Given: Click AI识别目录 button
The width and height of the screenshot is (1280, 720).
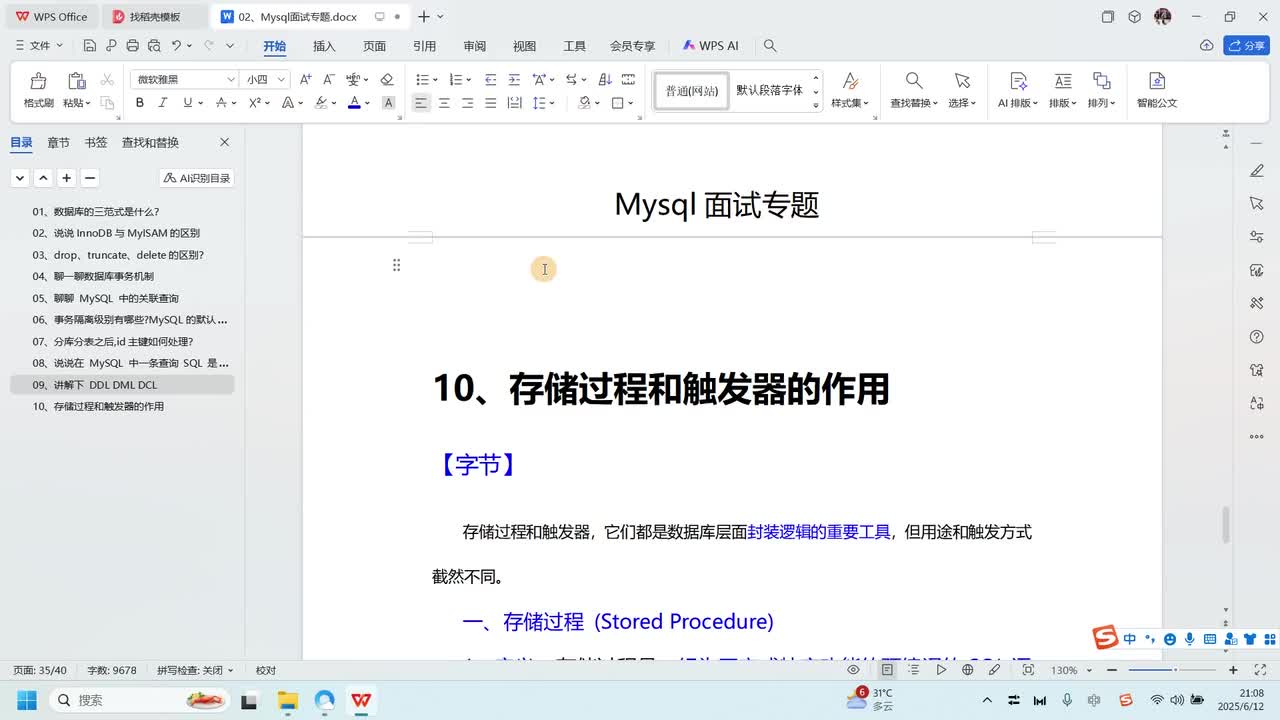Looking at the screenshot, I should pyautogui.click(x=197, y=178).
